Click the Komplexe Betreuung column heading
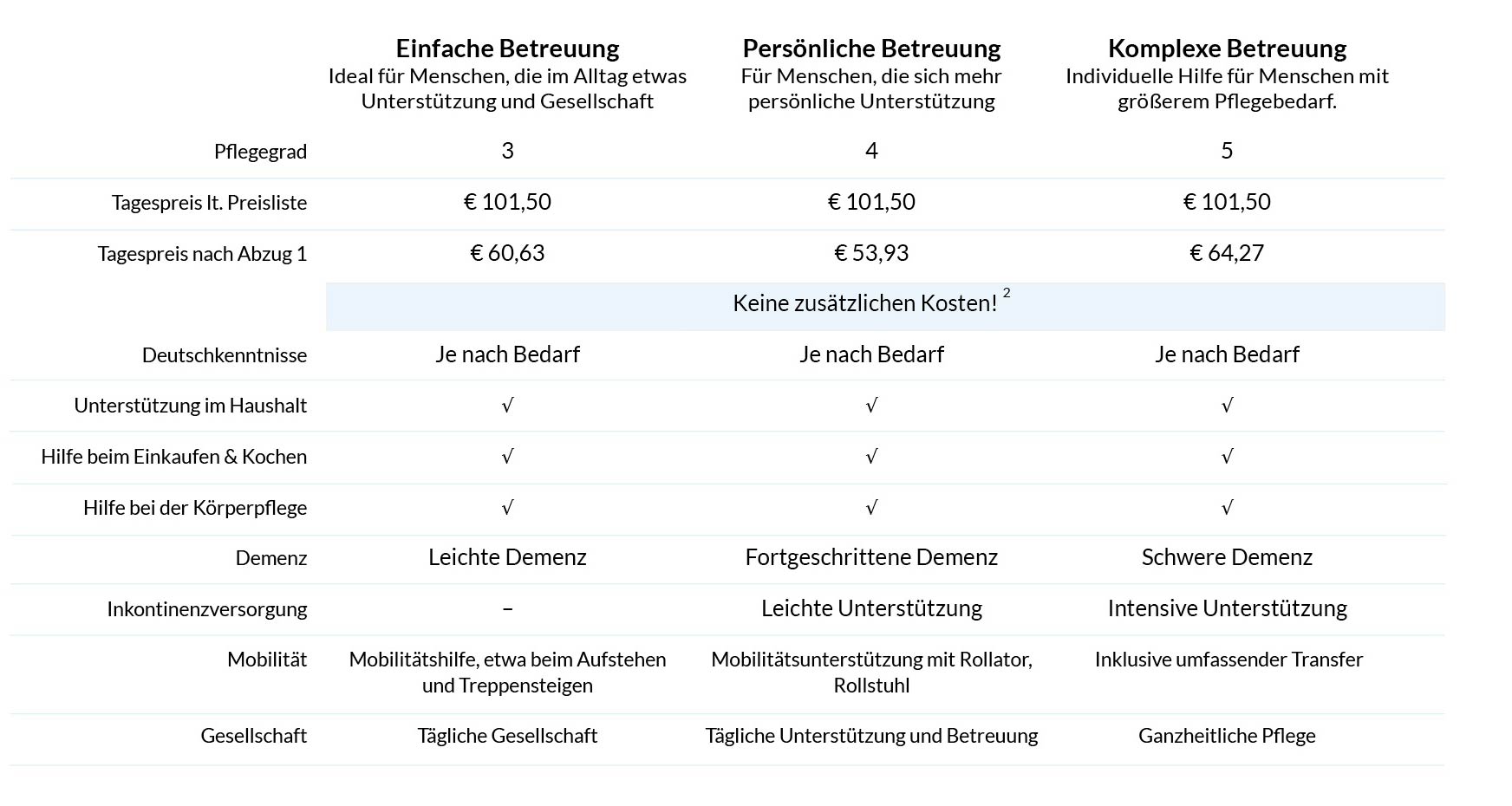This screenshot has width=1512, height=806. 1227,49
